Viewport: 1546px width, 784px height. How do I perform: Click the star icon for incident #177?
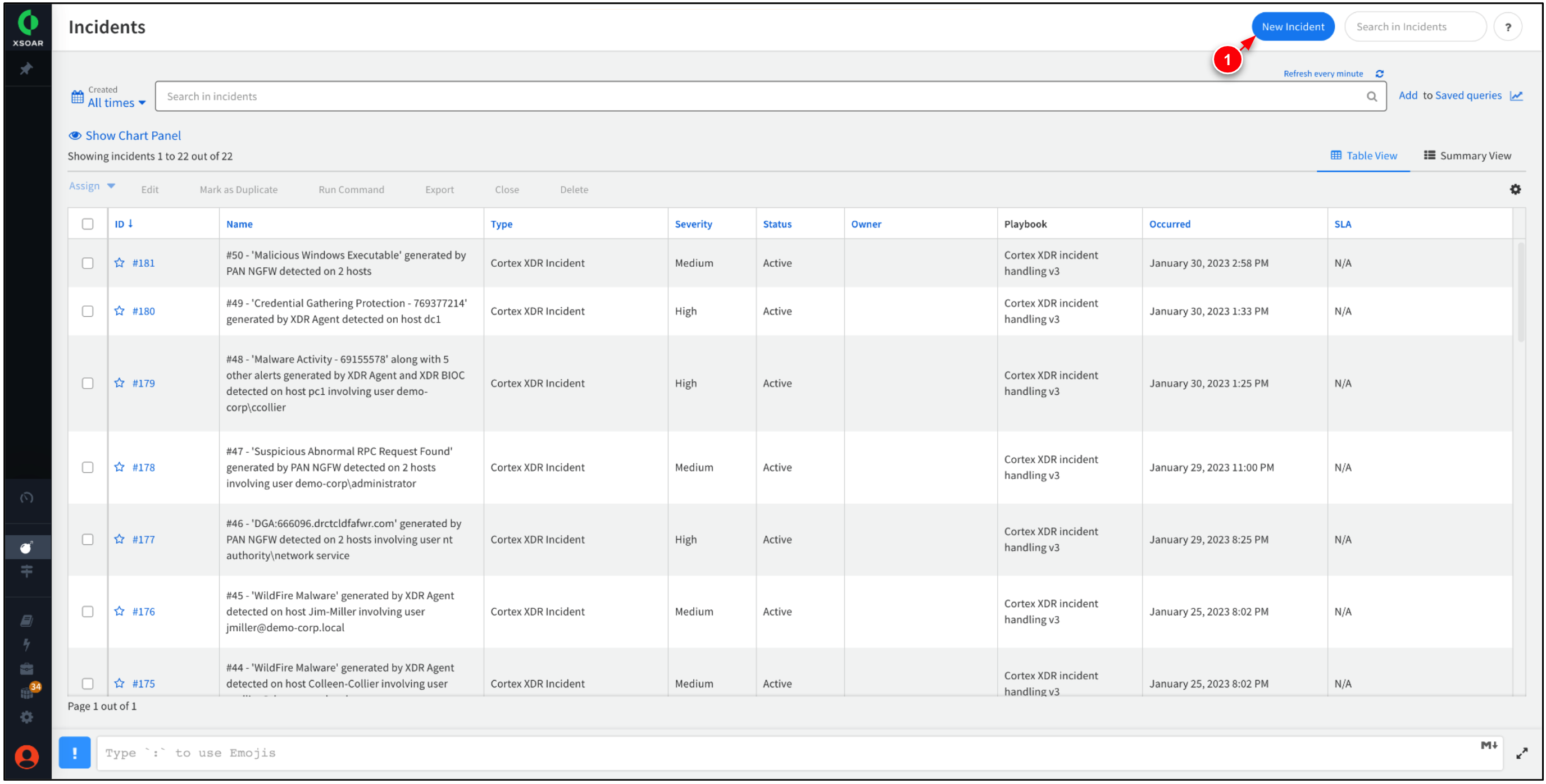[x=119, y=539]
